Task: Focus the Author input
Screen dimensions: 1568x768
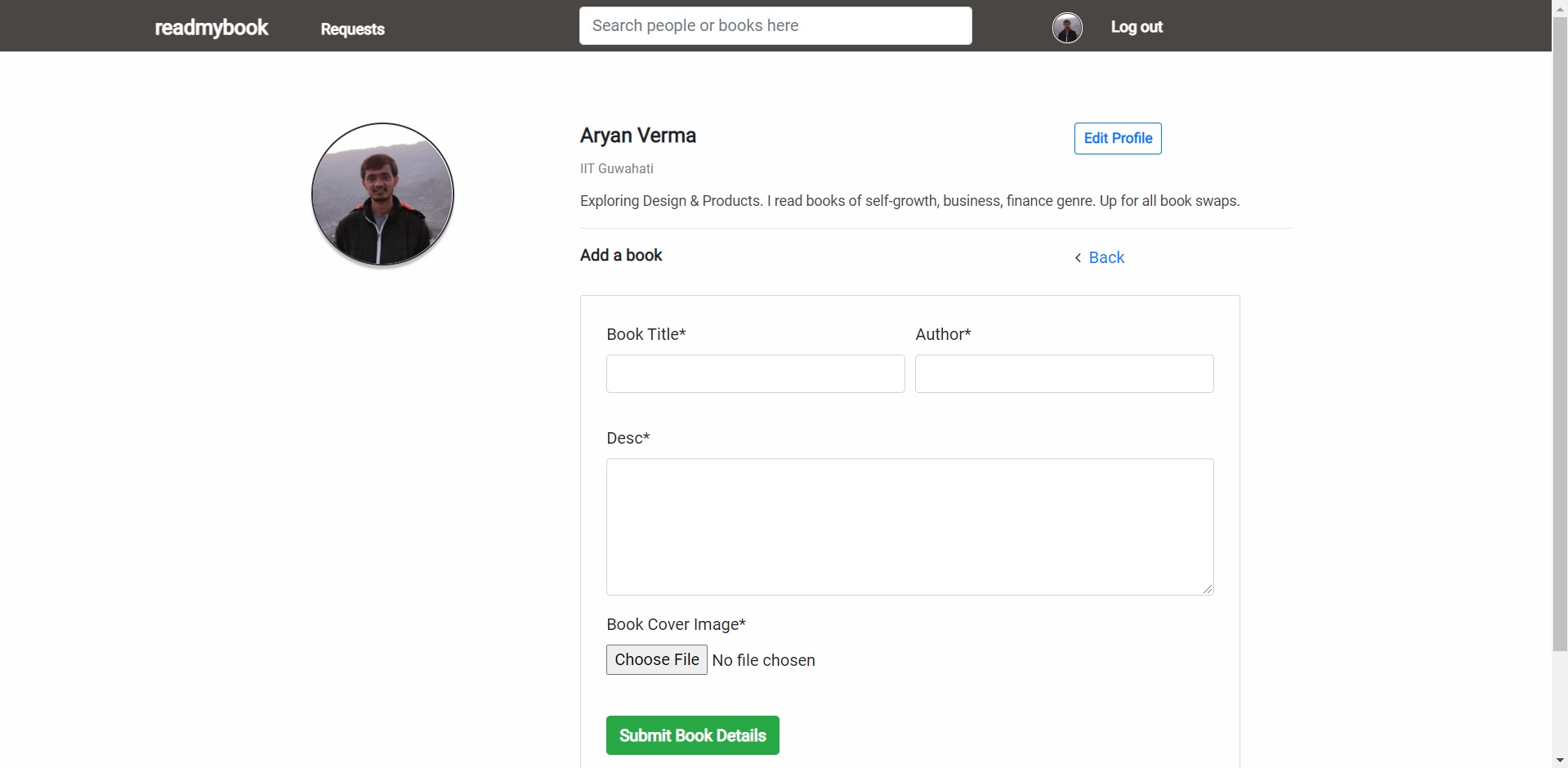Action: [x=1064, y=373]
